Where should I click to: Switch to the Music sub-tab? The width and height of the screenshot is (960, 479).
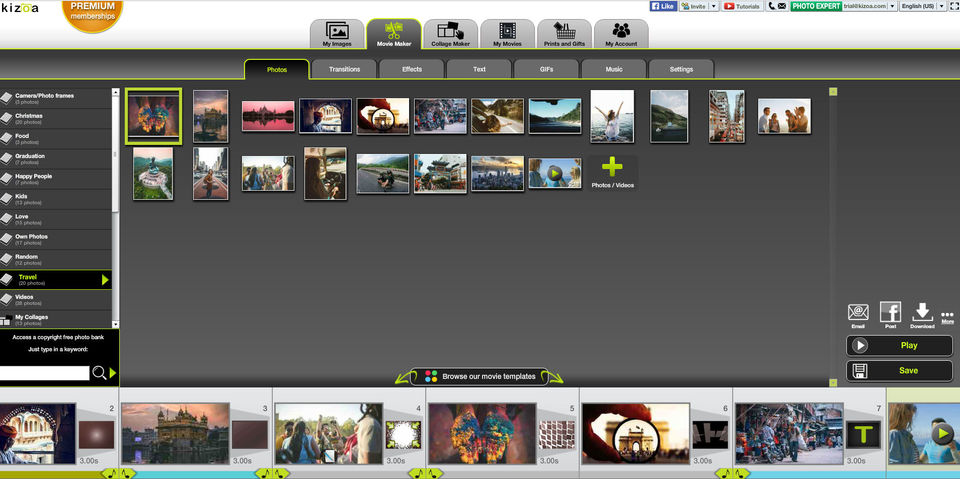click(x=614, y=69)
